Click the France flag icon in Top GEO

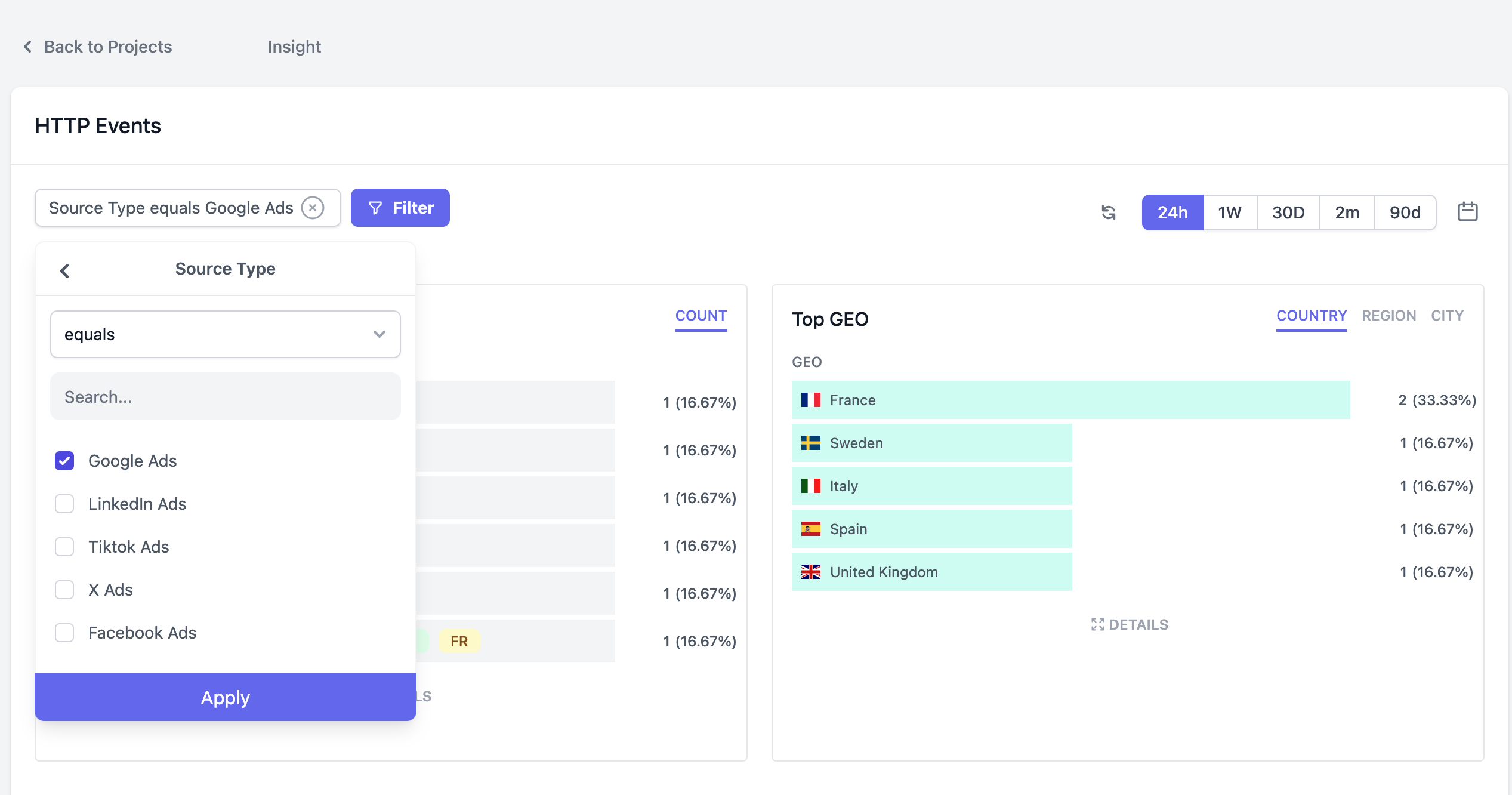(811, 400)
